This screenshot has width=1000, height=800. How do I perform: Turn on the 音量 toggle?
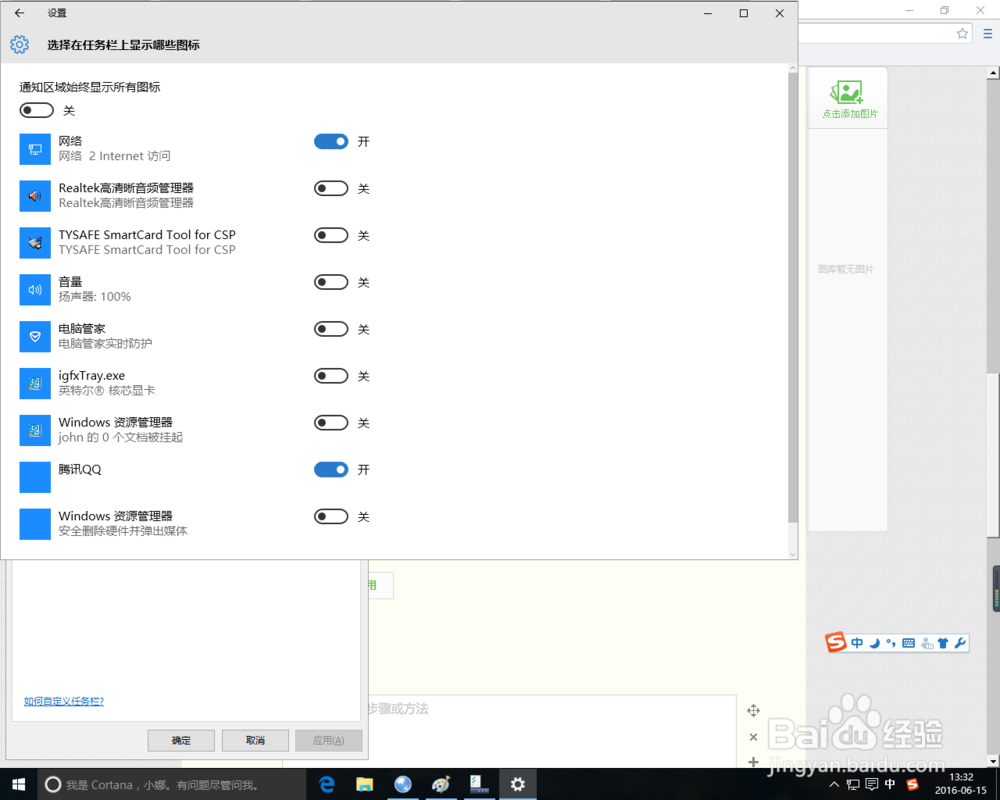tap(331, 282)
